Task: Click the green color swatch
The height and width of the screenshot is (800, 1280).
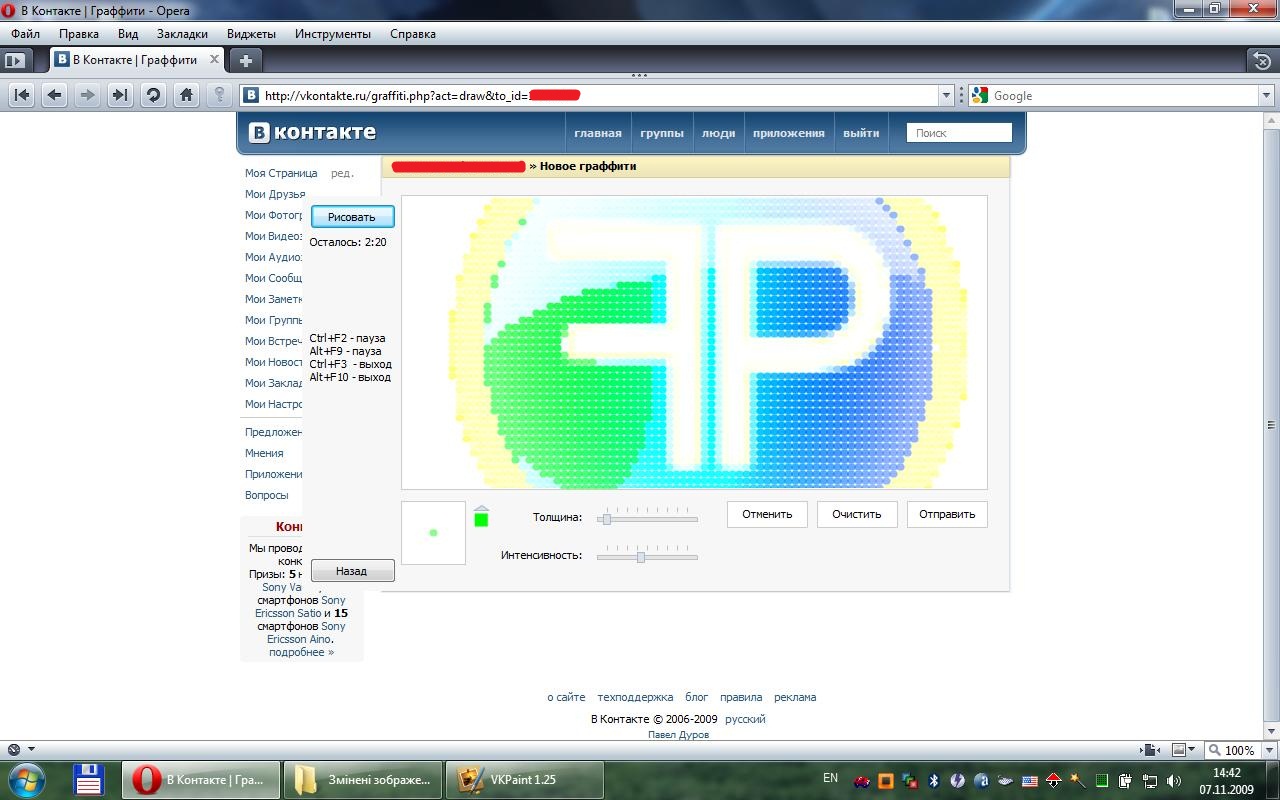Action: pyautogui.click(x=481, y=519)
